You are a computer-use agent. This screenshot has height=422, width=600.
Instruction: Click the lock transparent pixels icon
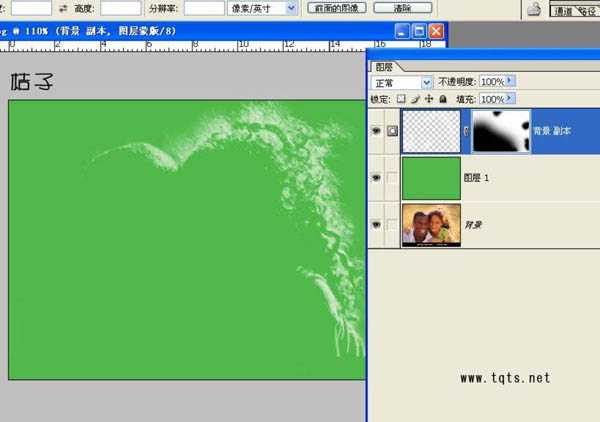pyautogui.click(x=401, y=99)
